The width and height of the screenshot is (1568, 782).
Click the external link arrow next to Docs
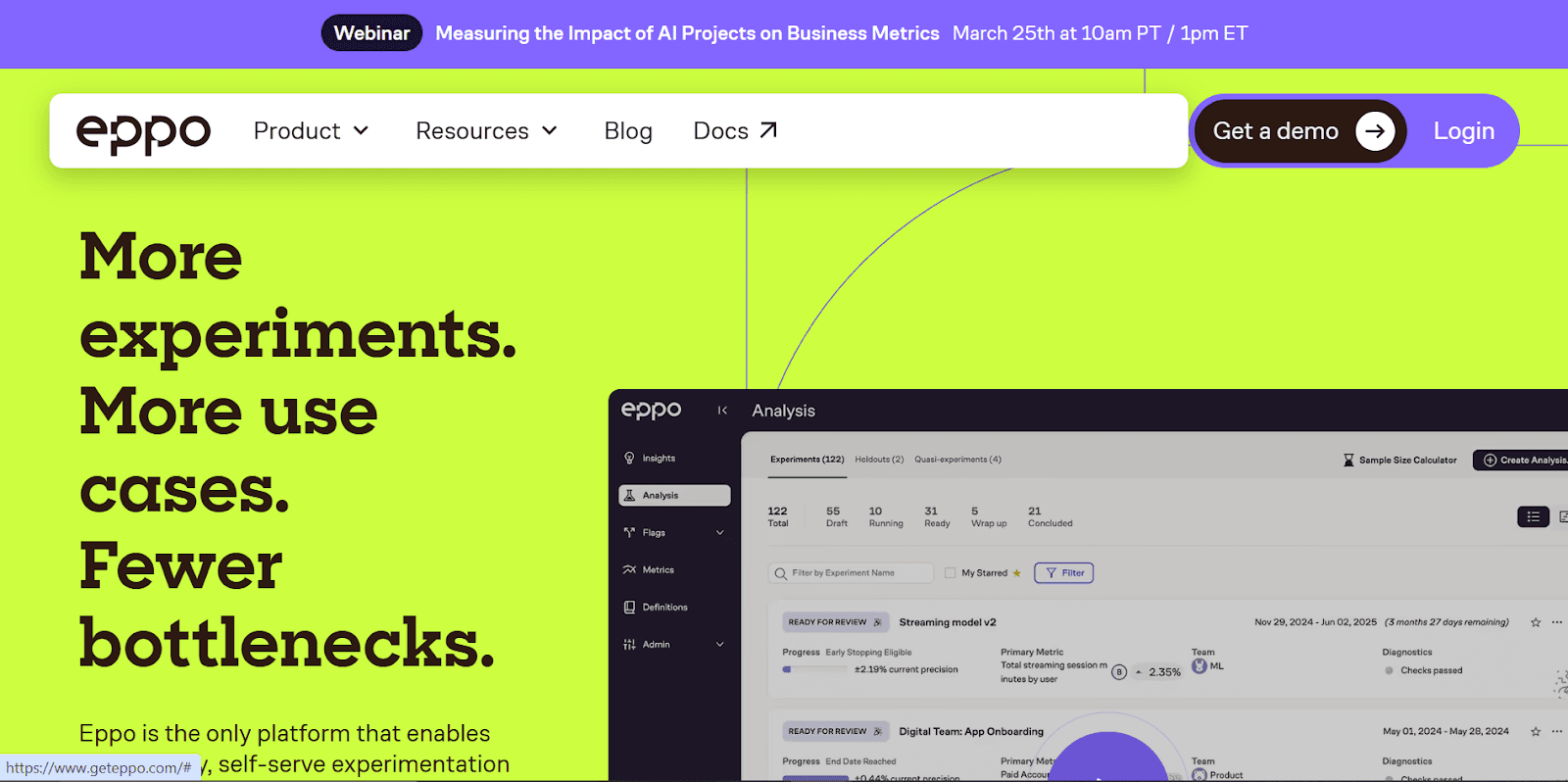[x=768, y=129]
